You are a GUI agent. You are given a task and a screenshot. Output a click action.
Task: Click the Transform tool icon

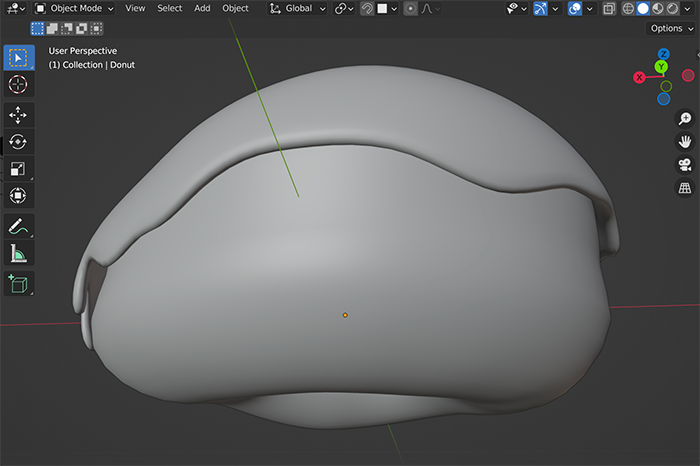point(19,196)
